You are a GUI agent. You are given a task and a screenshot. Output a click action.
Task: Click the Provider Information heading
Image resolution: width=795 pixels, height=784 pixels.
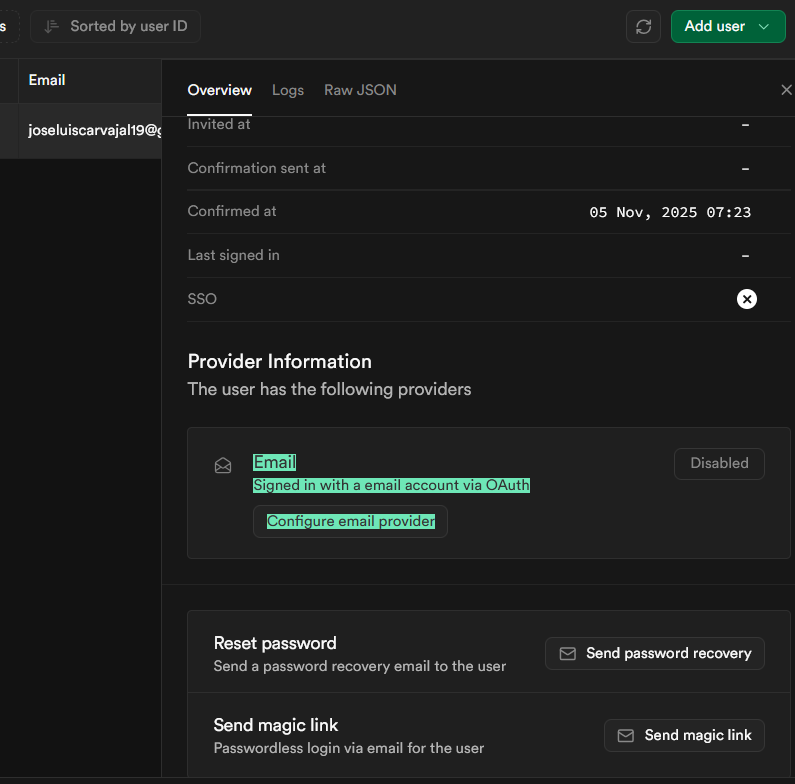279,361
